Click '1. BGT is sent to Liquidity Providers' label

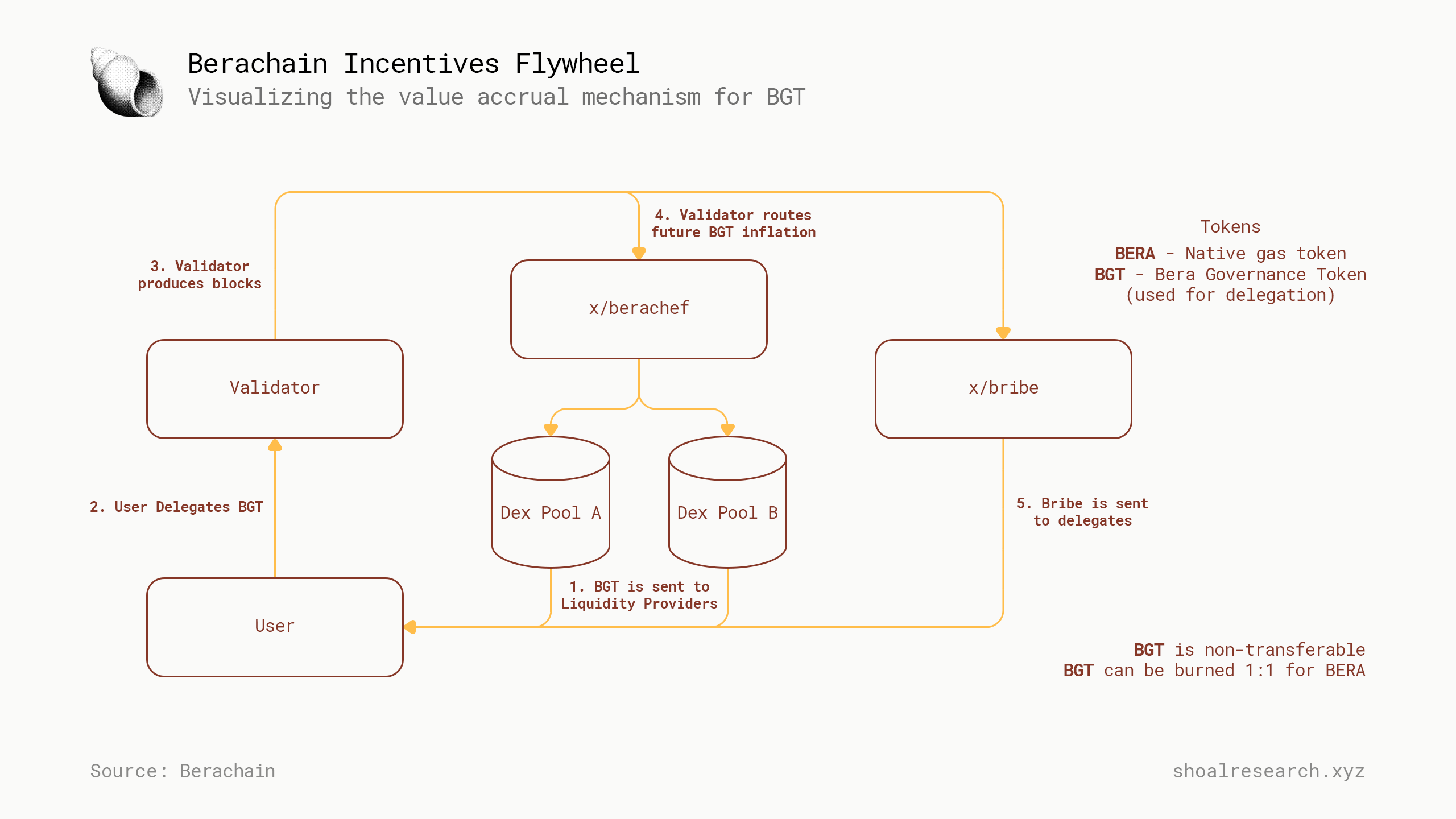pos(639,595)
